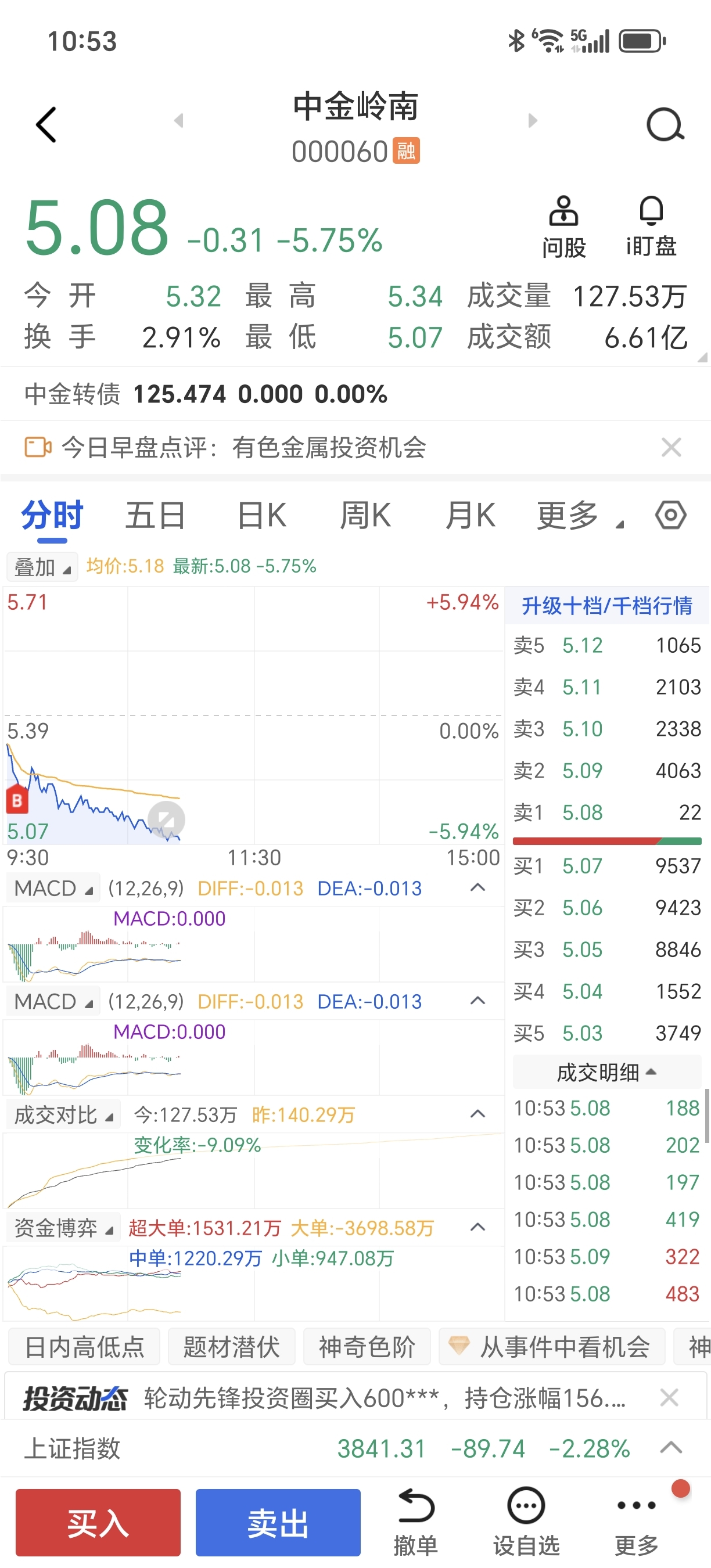Toggle 成交明细 trade detail header

(x=607, y=1072)
